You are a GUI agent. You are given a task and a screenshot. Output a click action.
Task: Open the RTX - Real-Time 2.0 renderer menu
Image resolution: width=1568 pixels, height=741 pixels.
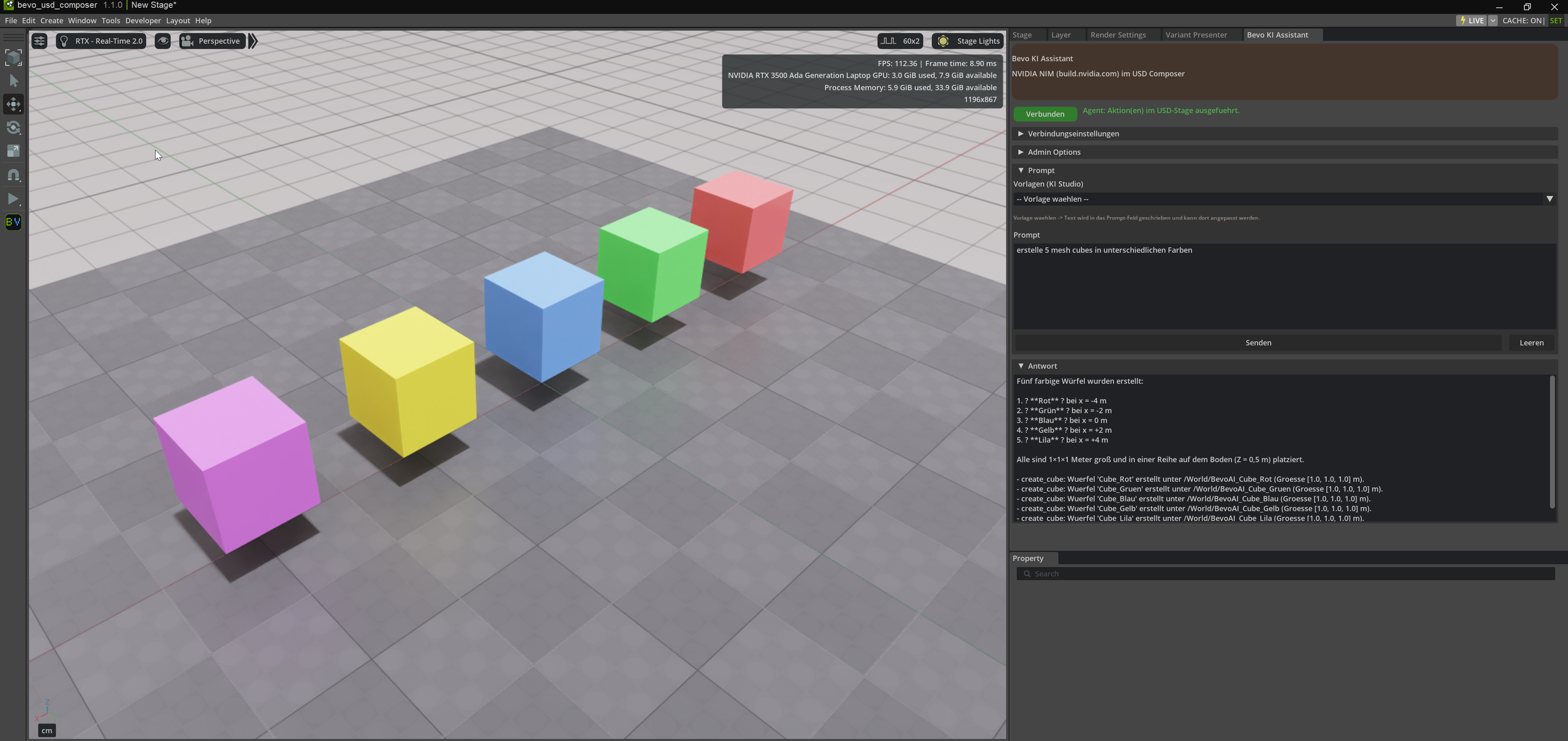click(101, 41)
